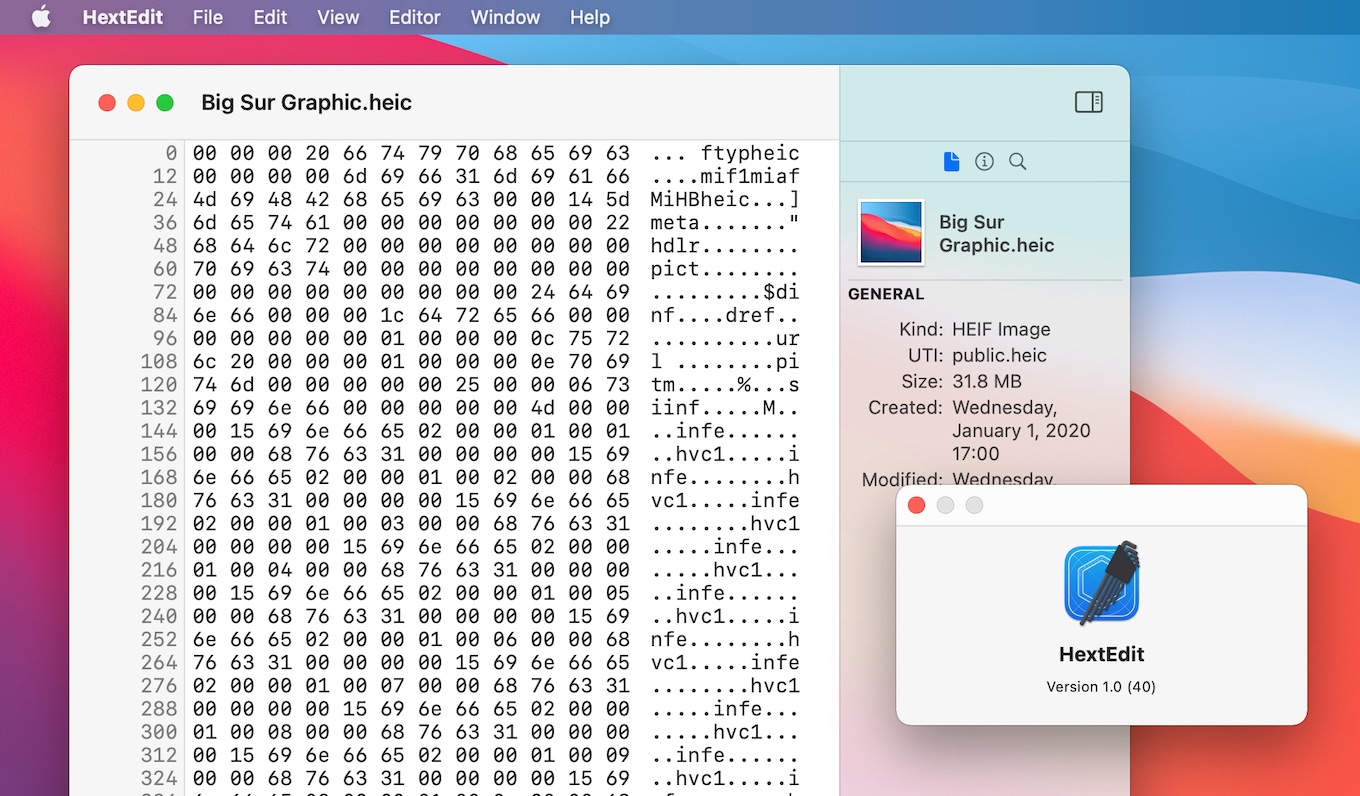Click the ASCII text '.........$di'
The width and height of the screenshot is (1360, 796).
click(x=725, y=292)
